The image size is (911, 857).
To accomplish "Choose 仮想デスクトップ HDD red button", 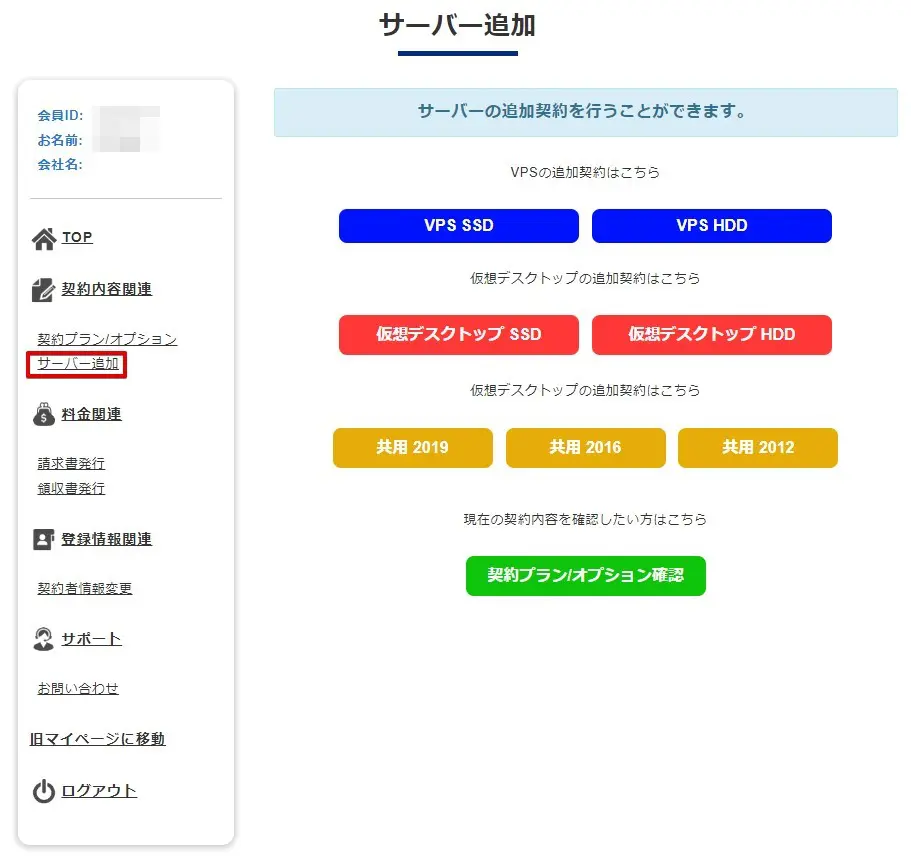I will click(712, 335).
